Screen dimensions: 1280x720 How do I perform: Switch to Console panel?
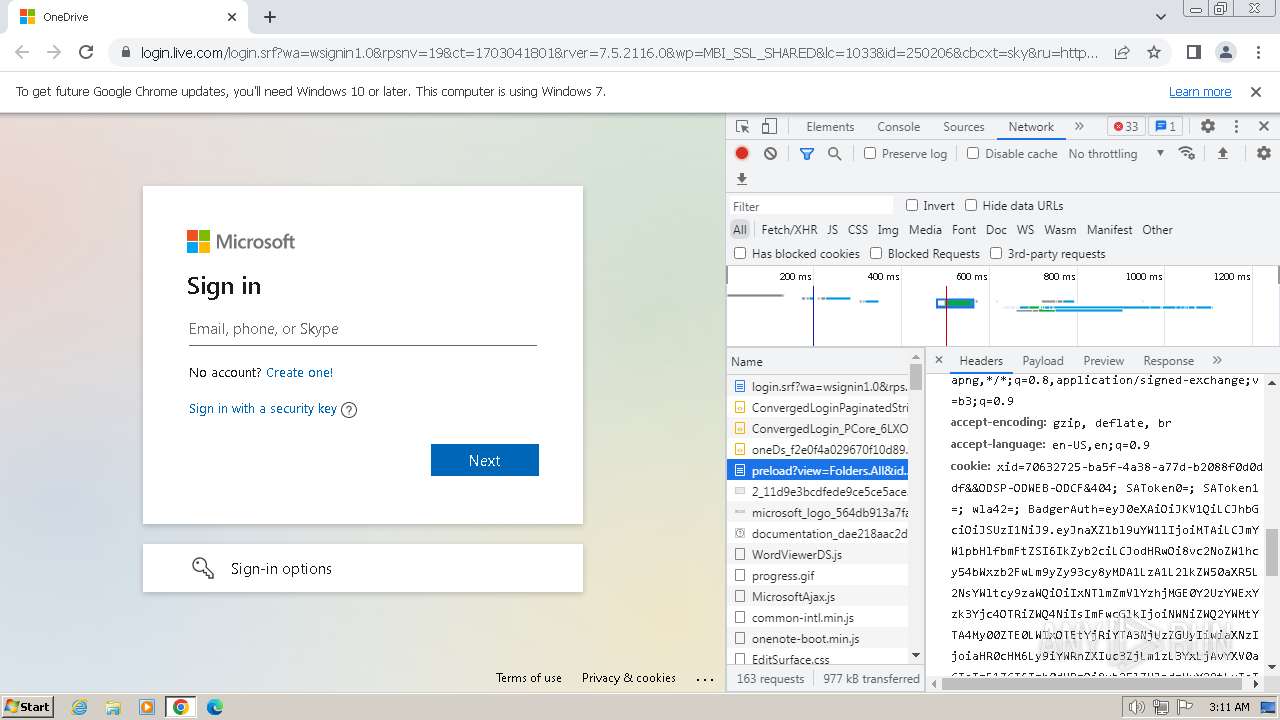pyautogui.click(x=898, y=127)
